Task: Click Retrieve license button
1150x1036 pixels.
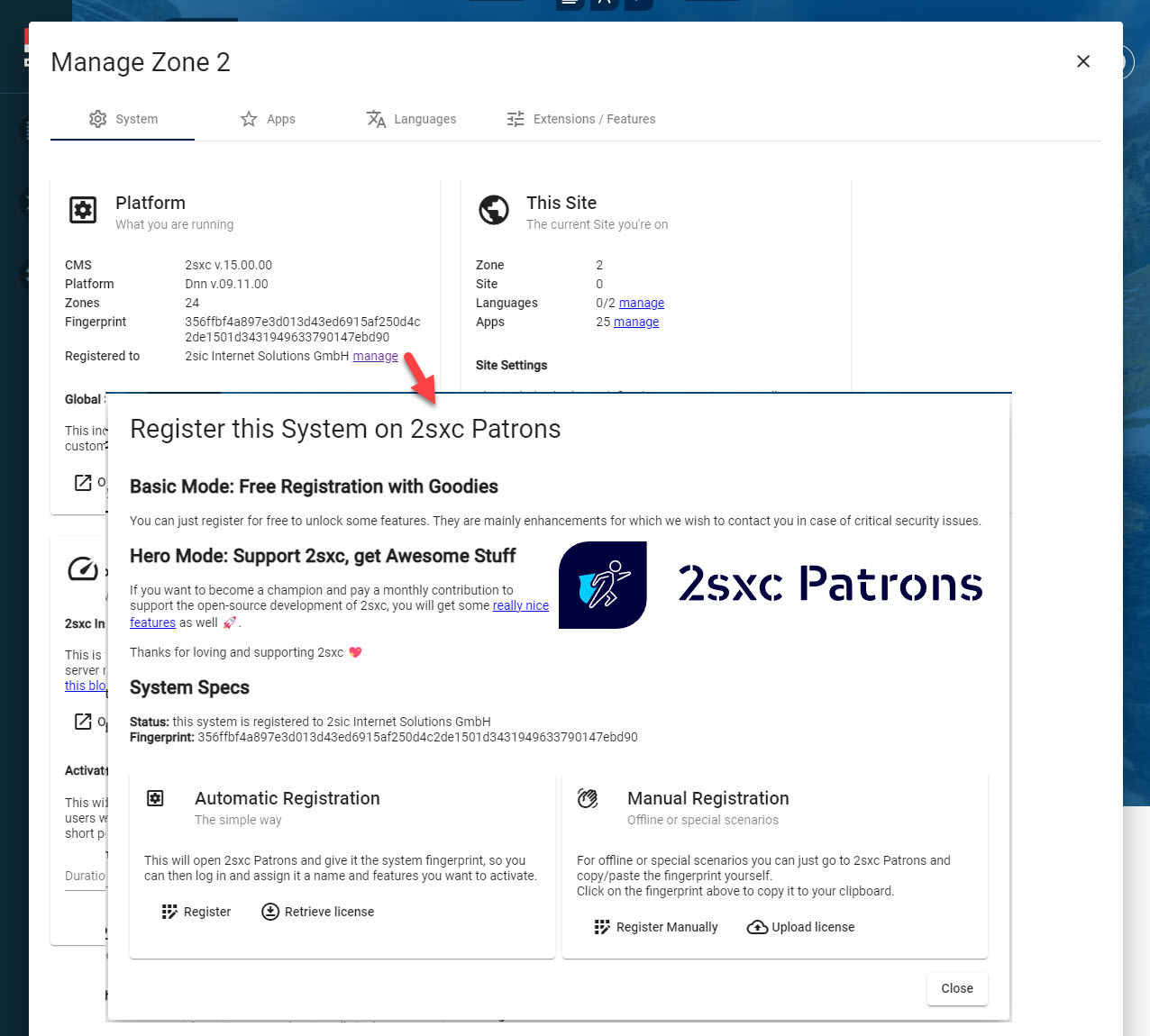Action: tap(317, 912)
